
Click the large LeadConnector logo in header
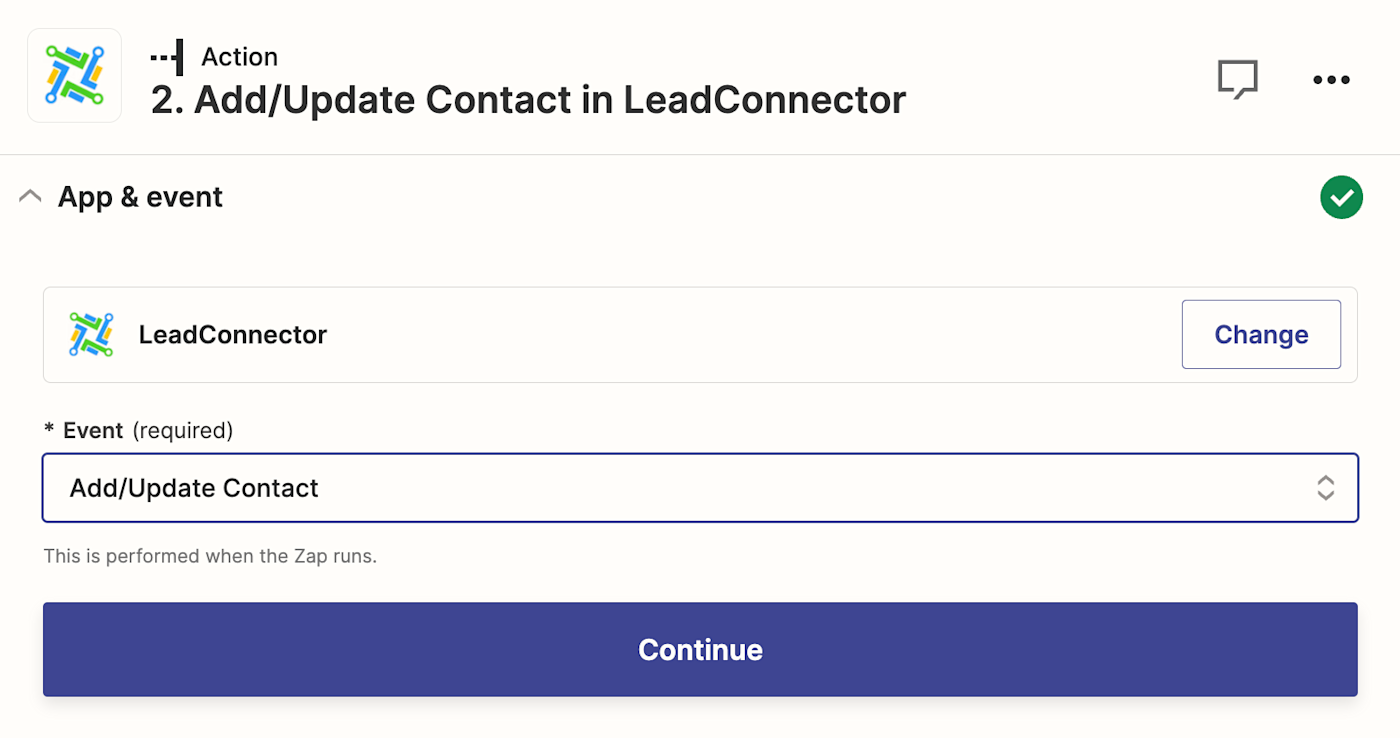(x=74, y=76)
